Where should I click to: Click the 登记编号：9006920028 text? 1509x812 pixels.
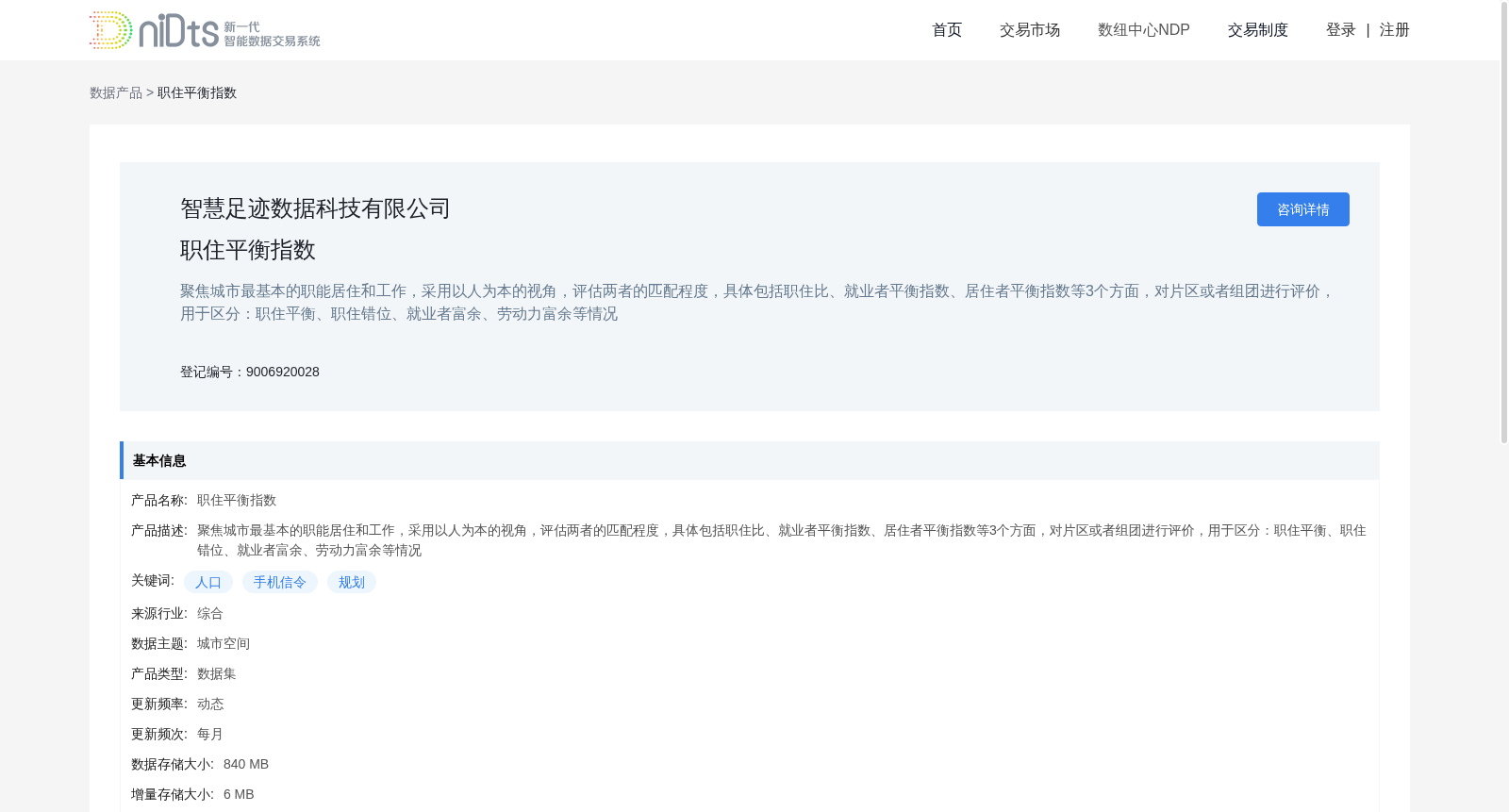(250, 372)
